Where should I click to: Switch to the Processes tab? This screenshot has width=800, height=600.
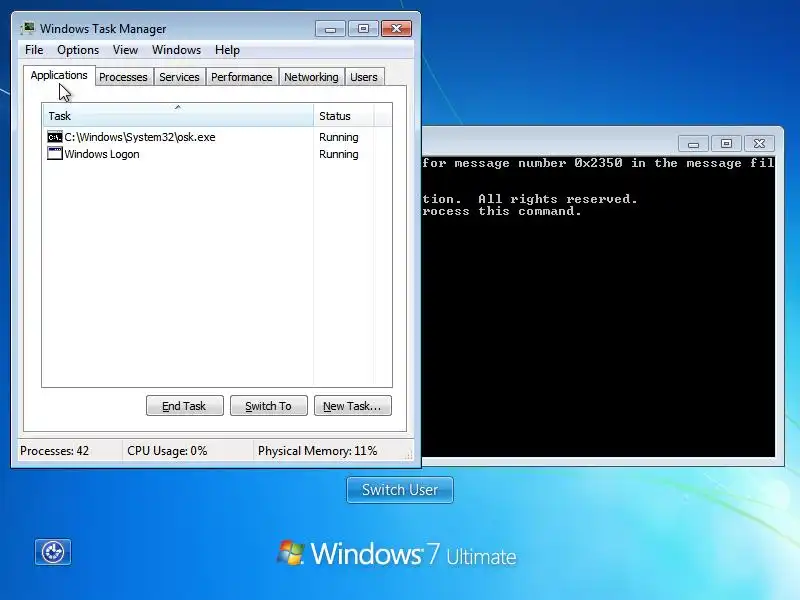pos(123,77)
